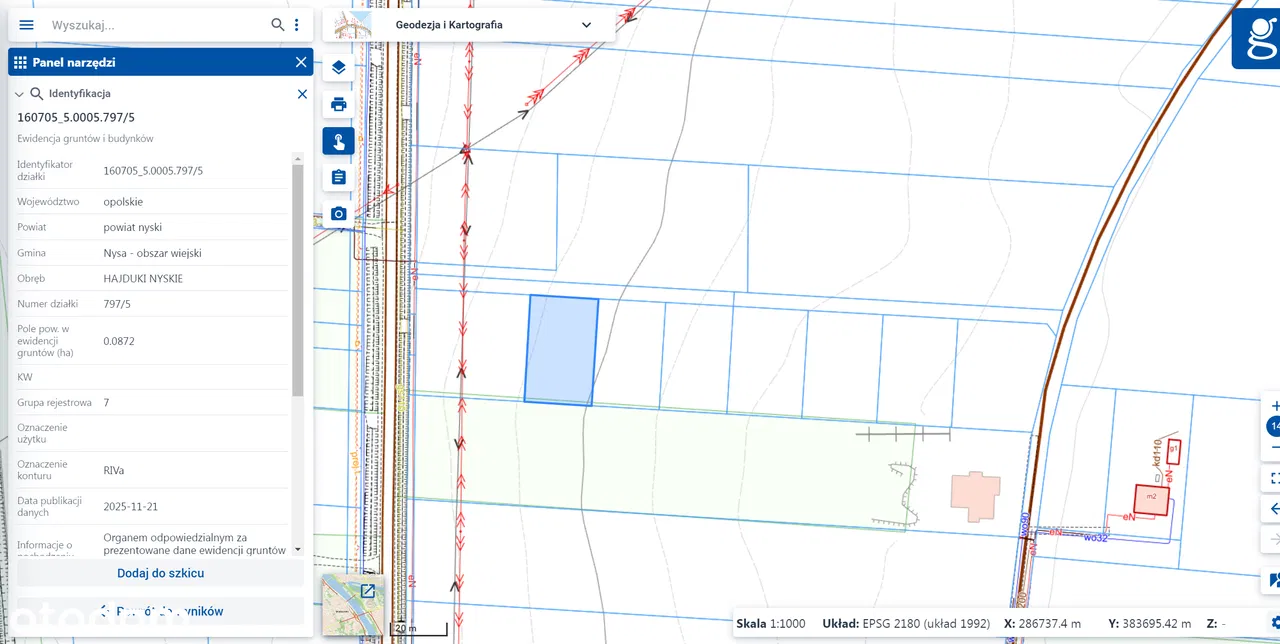Open the clipboard reports tool
The height and width of the screenshot is (644, 1280).
pos(338,177)
